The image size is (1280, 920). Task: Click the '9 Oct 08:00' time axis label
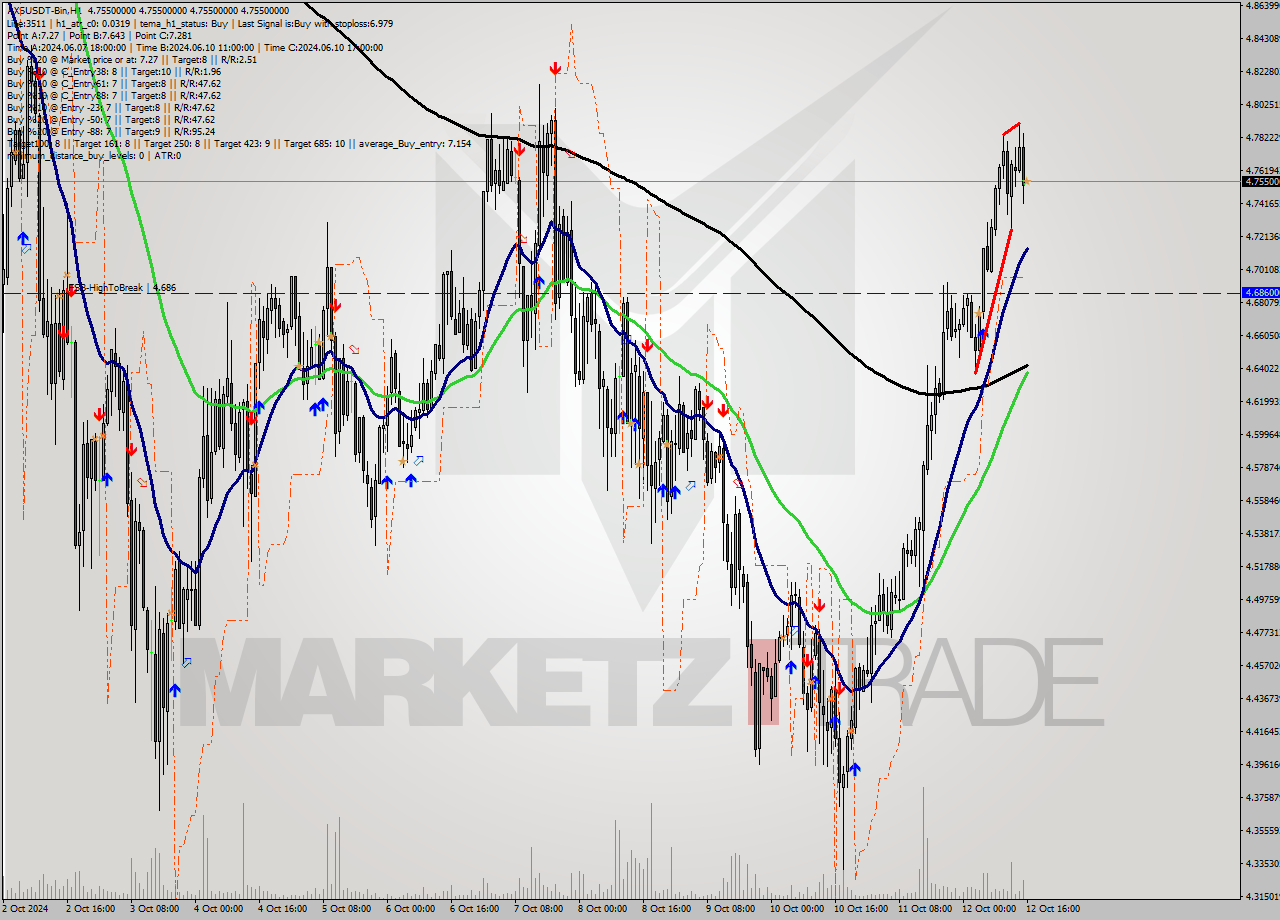point(731,909)
